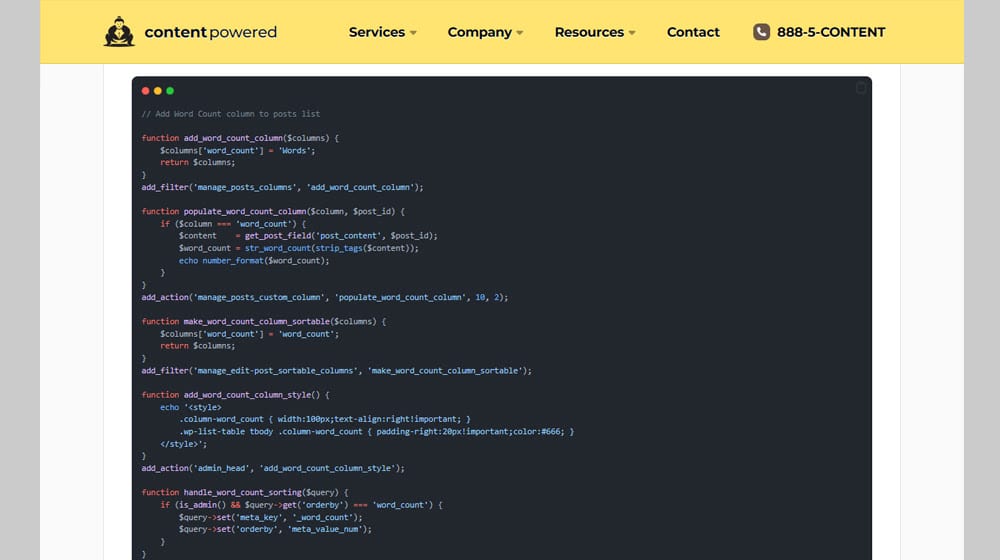This screenshot has height=560, width=1000.
Task: Click the 888-5-CONTENT phone number link
Action: click(x=831, y=32)
